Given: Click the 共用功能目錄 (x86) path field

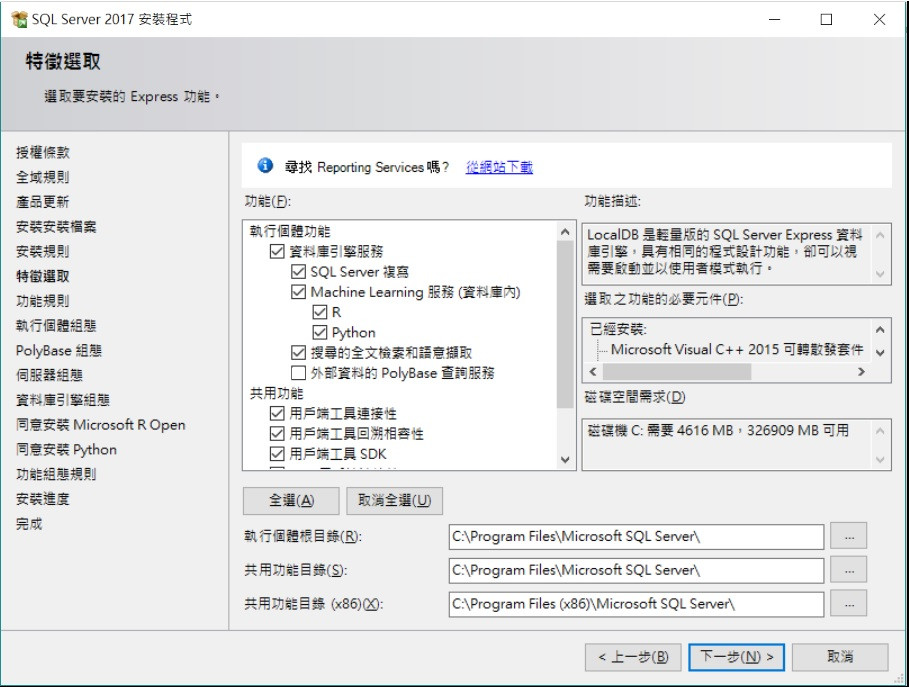Looking at the screenshot, I should pos(636,604).
